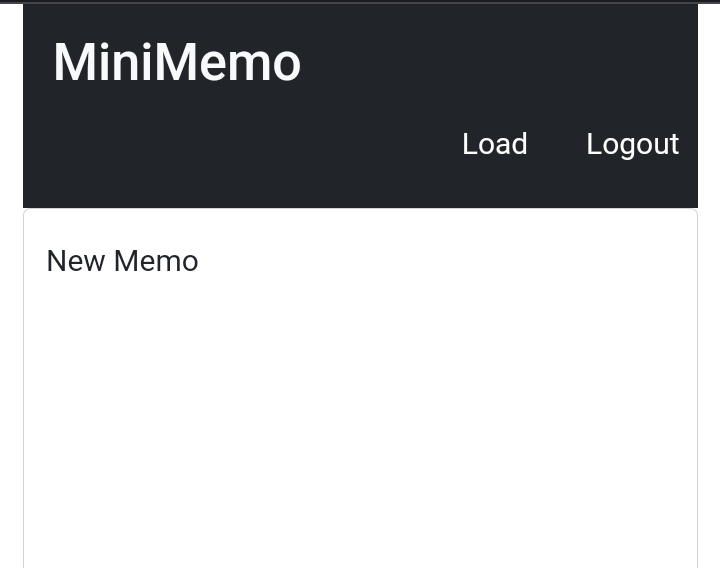Load saved memos from the navbar
This screenshot has width=720, height=568.
494,144
